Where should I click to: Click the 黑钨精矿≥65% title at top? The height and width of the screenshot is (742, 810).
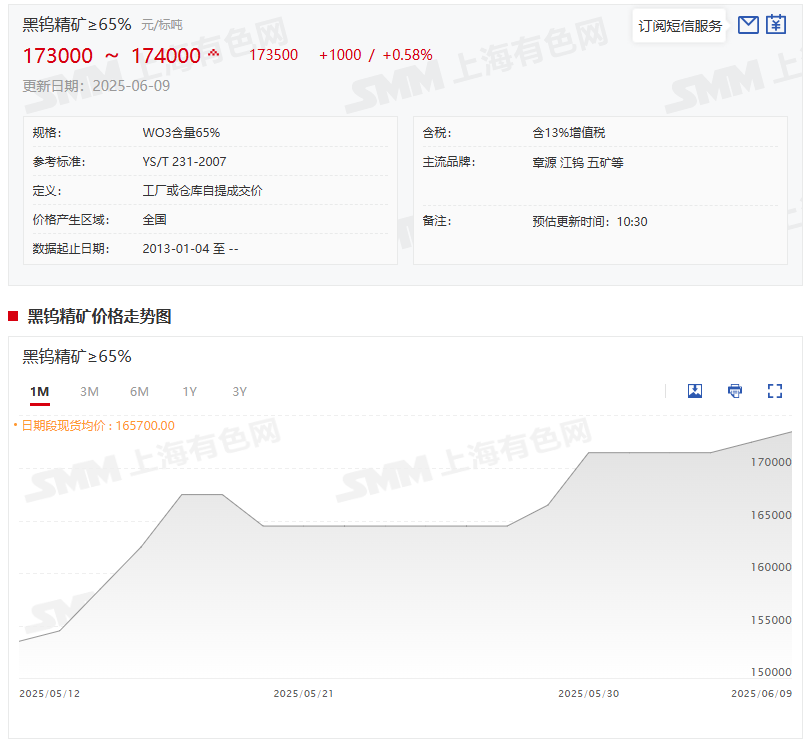point(77,24)
